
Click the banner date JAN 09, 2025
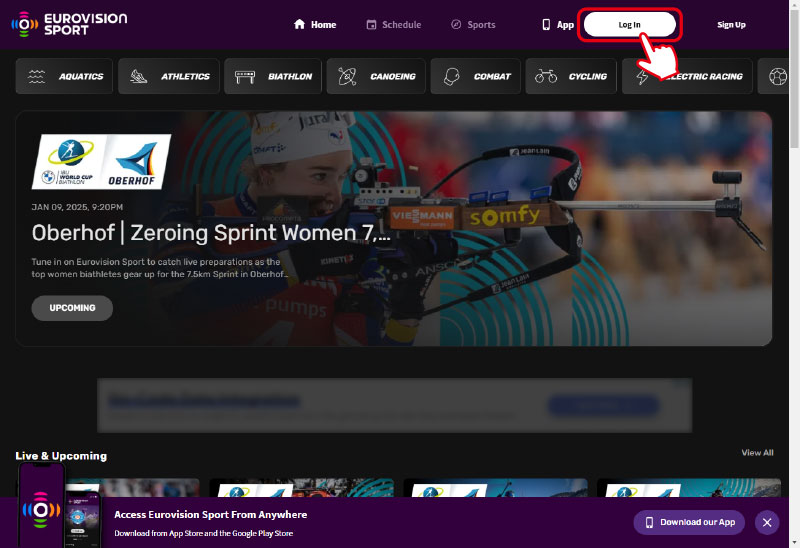tap(77, 207)
